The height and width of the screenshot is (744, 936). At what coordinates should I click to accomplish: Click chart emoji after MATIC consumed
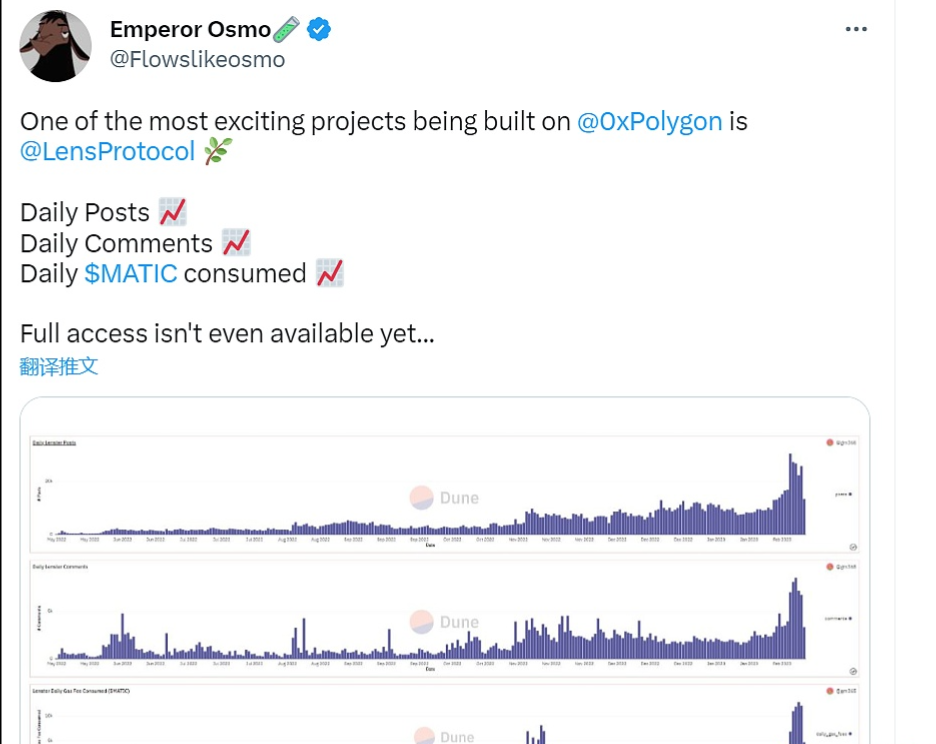click(x=330, y=273)
